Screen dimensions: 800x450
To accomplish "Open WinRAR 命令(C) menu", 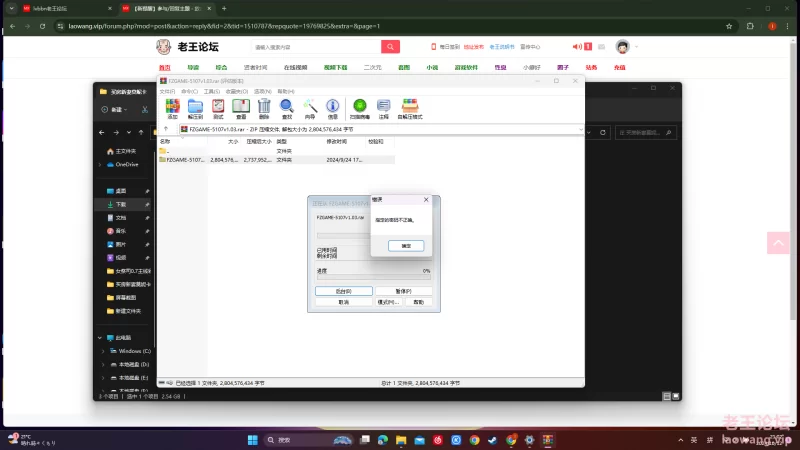I will [189, 91].
